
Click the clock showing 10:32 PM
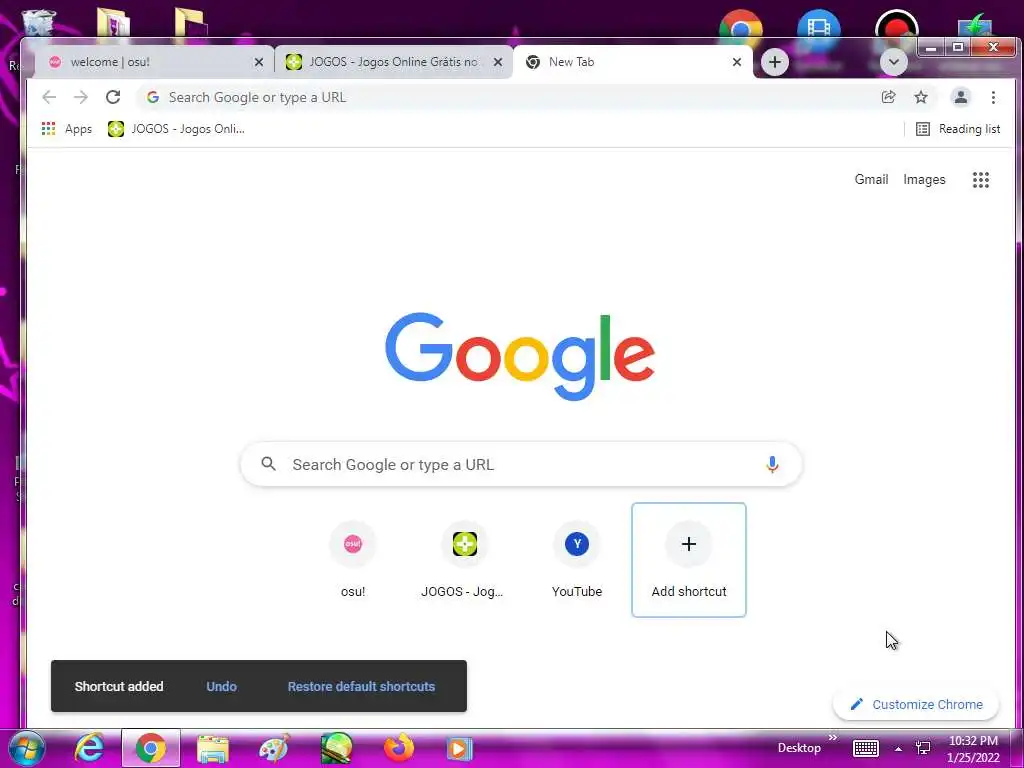[973, 749]
